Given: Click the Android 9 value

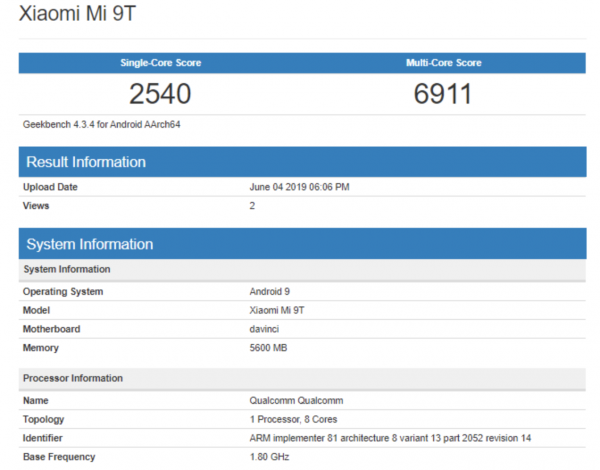Looking at the screenshot, I should (x=270, y=292).
